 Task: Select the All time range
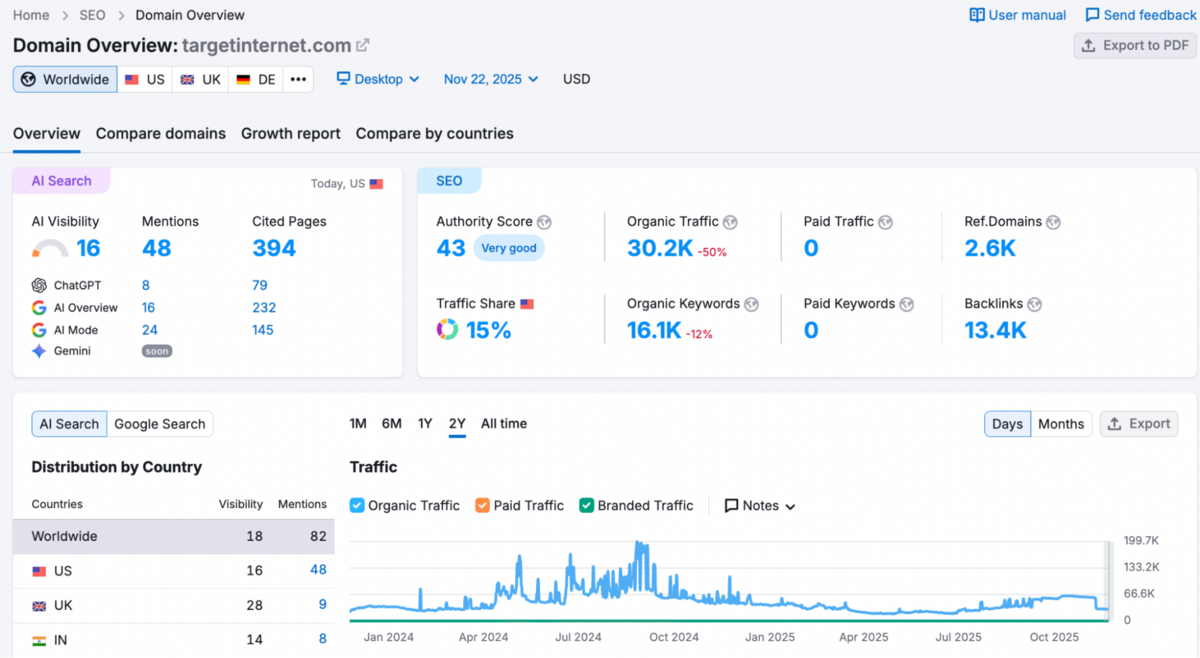pyautogui.click(x=504, y=424)
